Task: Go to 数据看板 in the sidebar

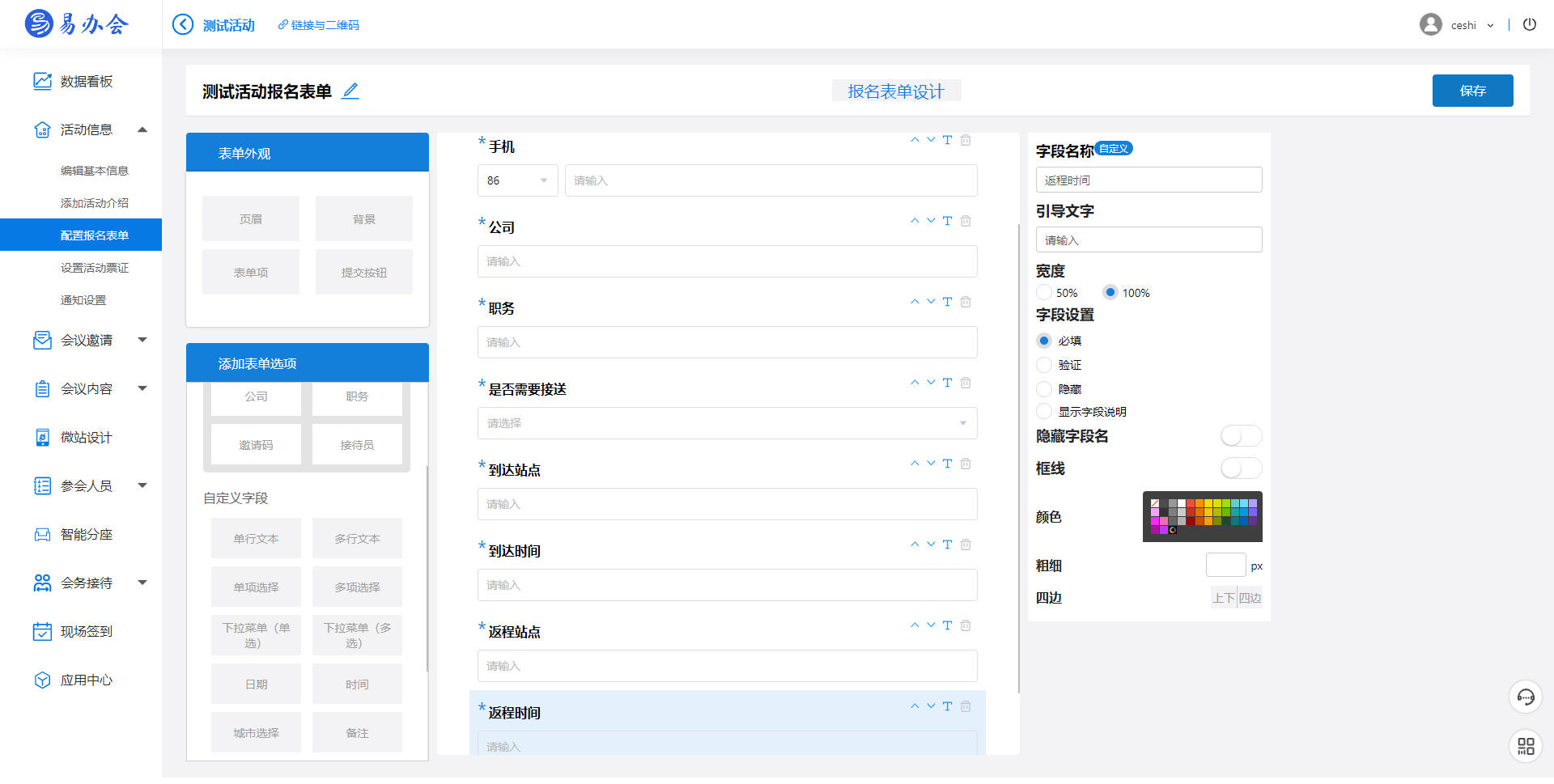Action: [x=86, y=81]
